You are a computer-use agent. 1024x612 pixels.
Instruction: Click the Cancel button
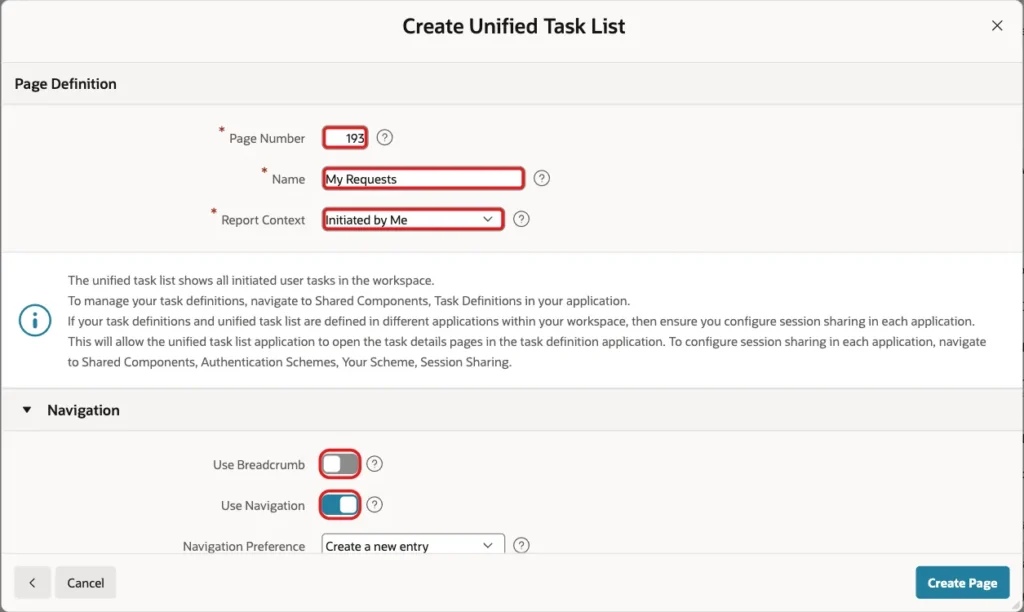click(x=86, y=583)
